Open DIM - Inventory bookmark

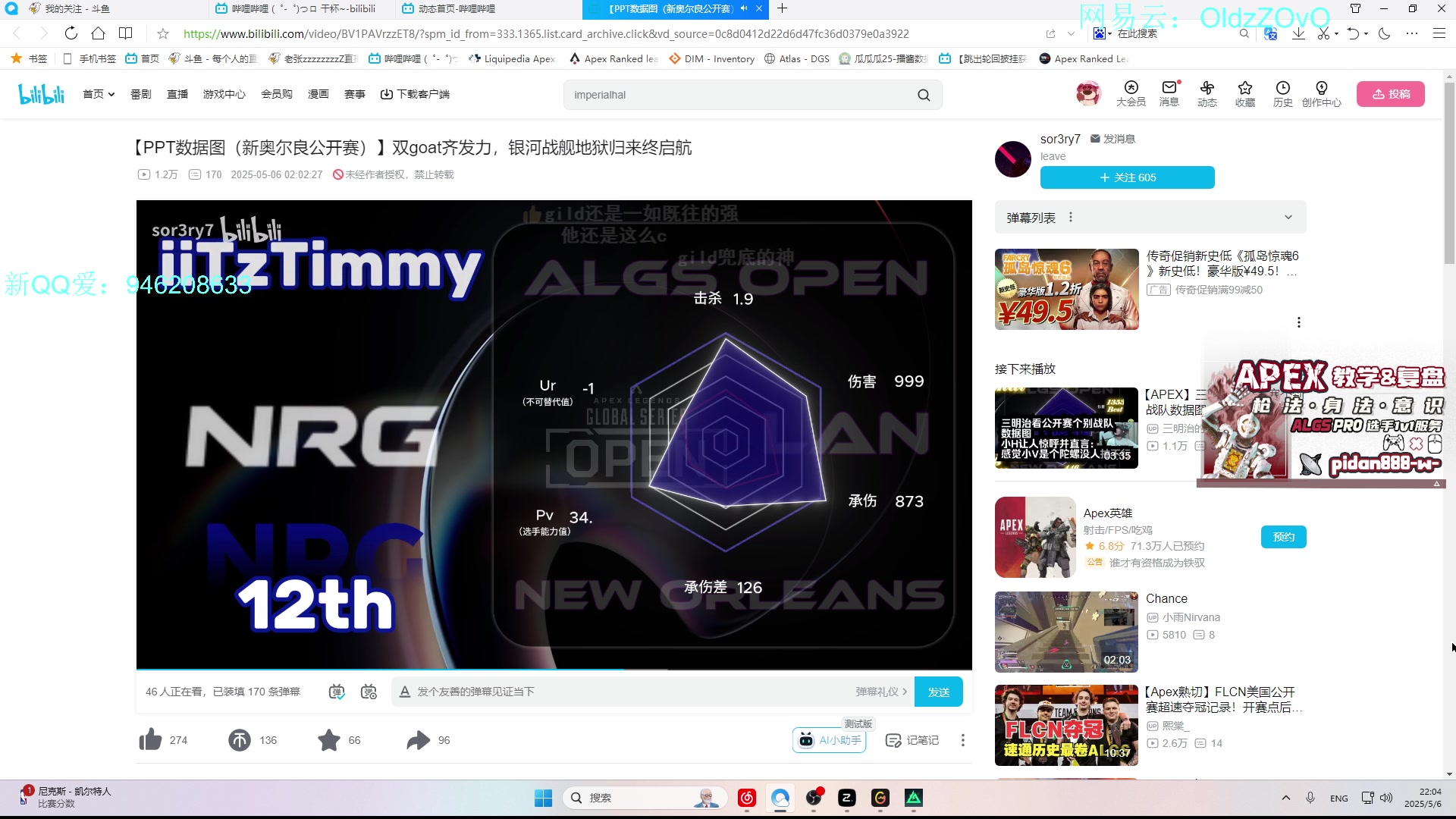[711, 58]
